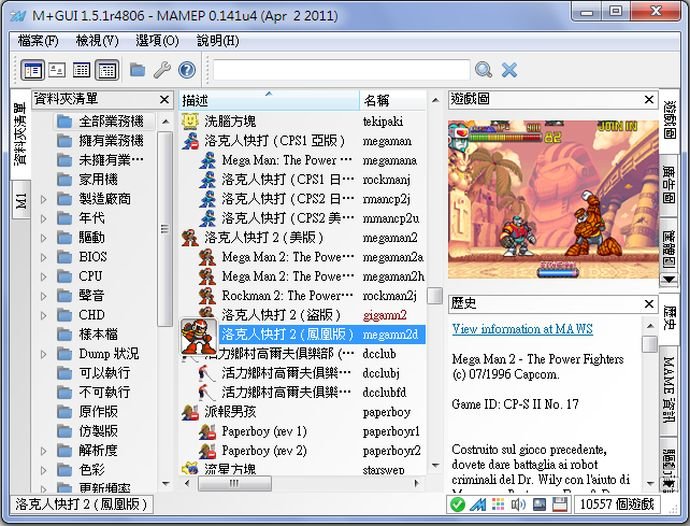Expand the Dump 狀況 folder
This screenshot has height=526, width=690.
tap(43, 354)
